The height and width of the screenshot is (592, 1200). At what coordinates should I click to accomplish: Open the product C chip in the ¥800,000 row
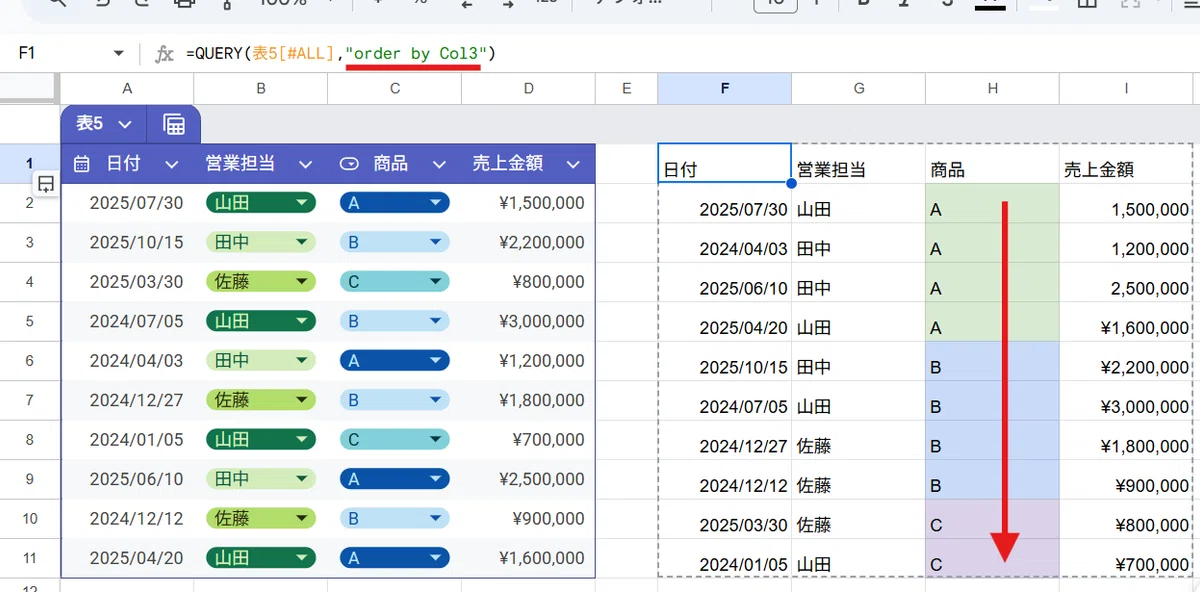pyautogui.click(x=395, y=282)
